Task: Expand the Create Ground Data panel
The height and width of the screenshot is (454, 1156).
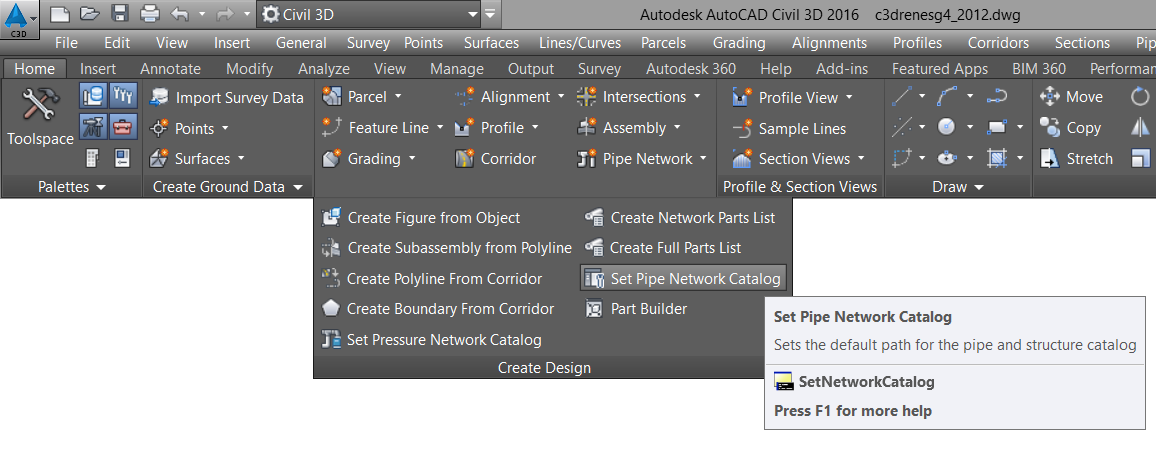Action: point(228,187)
